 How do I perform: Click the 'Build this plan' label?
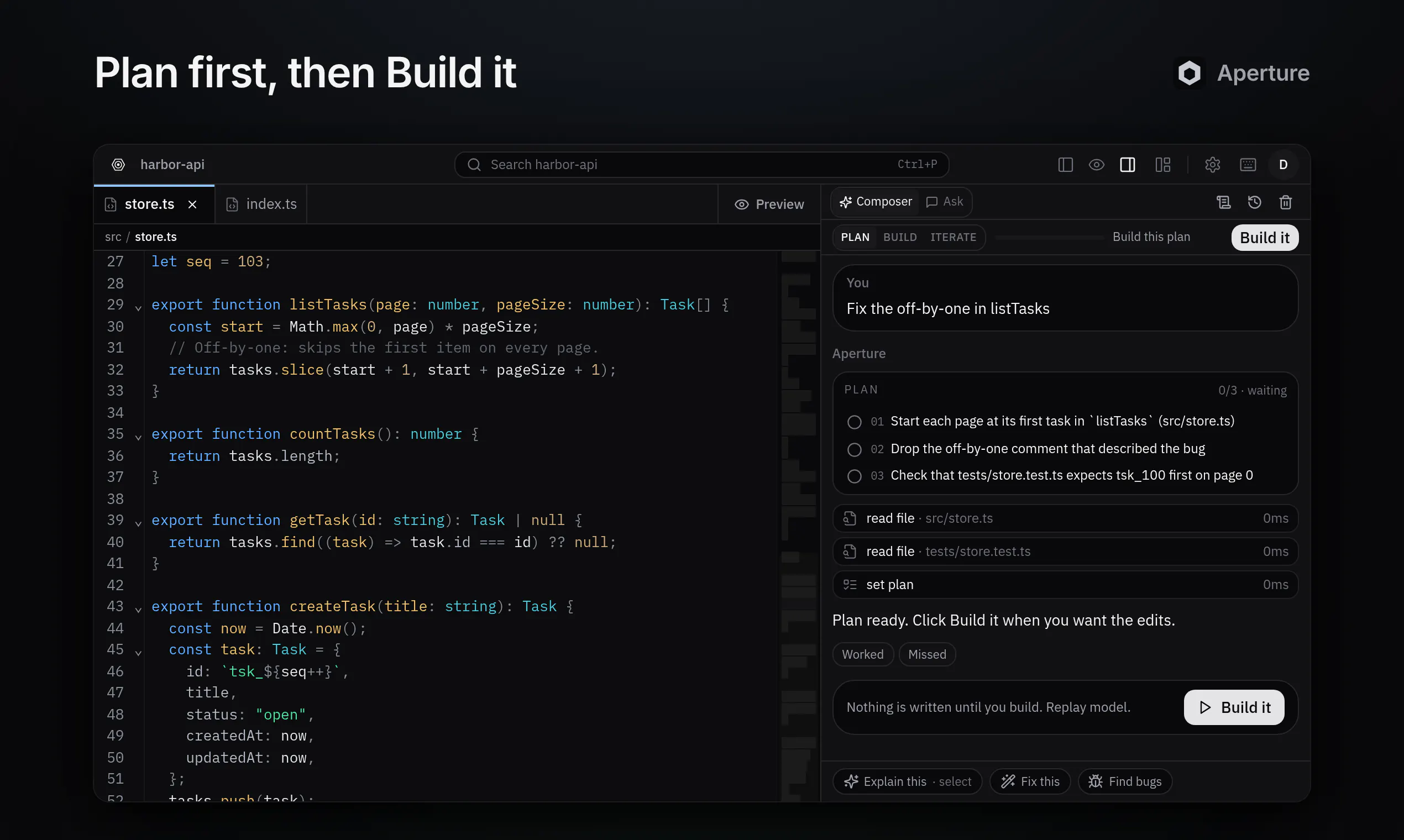tap(1151, 237)
